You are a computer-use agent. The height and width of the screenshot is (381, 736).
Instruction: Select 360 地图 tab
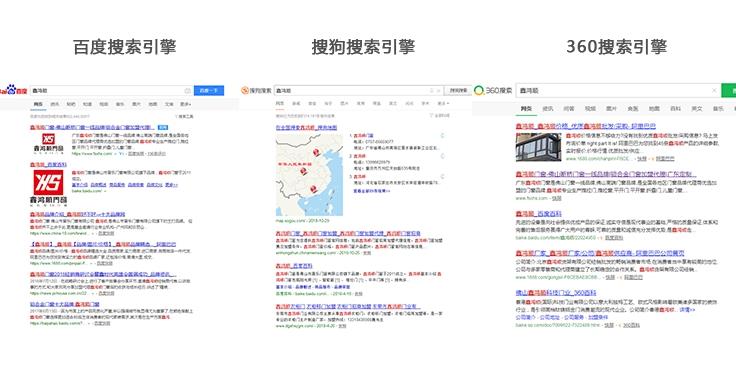pos(654,108)
